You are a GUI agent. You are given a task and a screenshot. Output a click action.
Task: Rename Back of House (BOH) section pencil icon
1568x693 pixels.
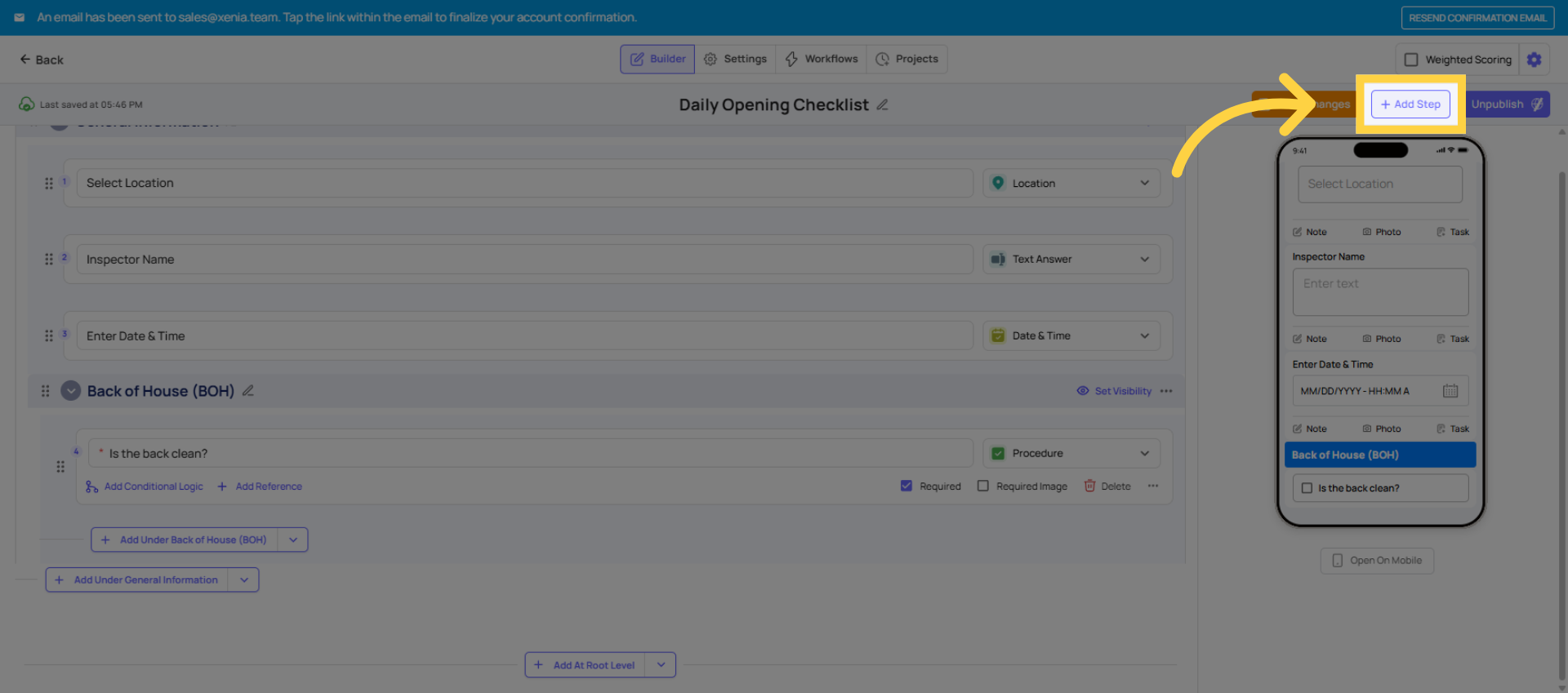click(x=248, y=391)
